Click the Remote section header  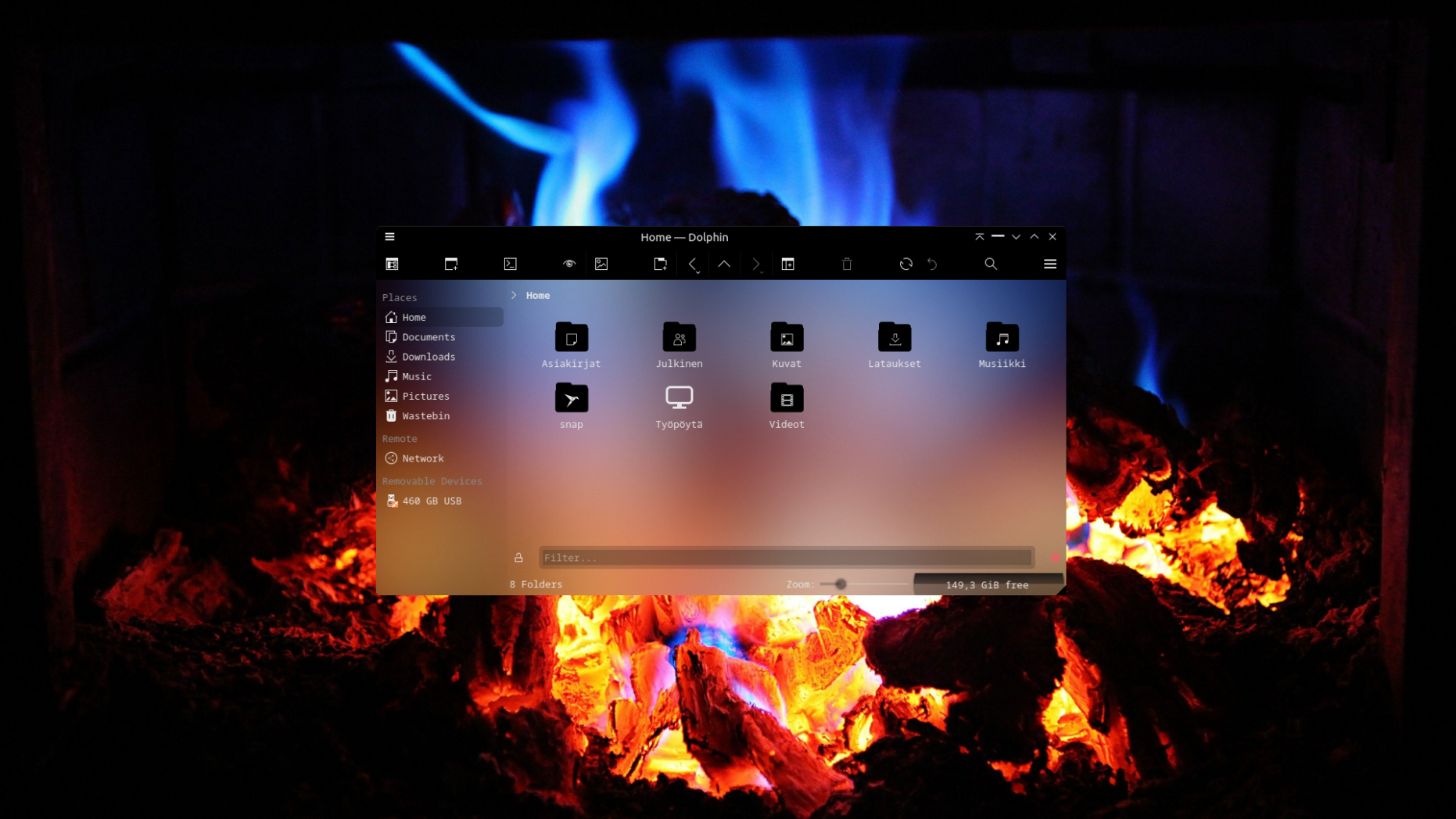(x=400, y=439)
